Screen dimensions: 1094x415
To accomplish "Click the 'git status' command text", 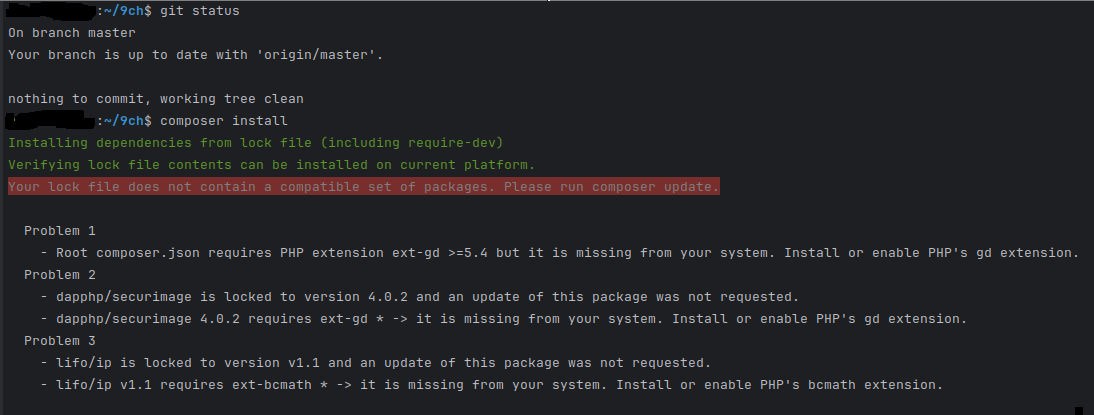I will pos(200,11).
